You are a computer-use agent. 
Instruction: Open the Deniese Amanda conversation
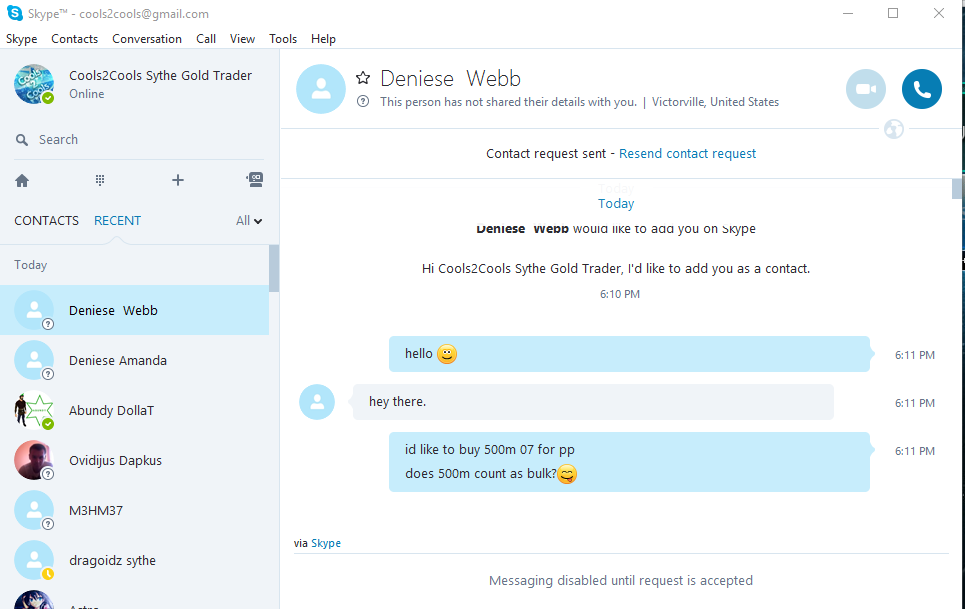(x=134, y=360)
